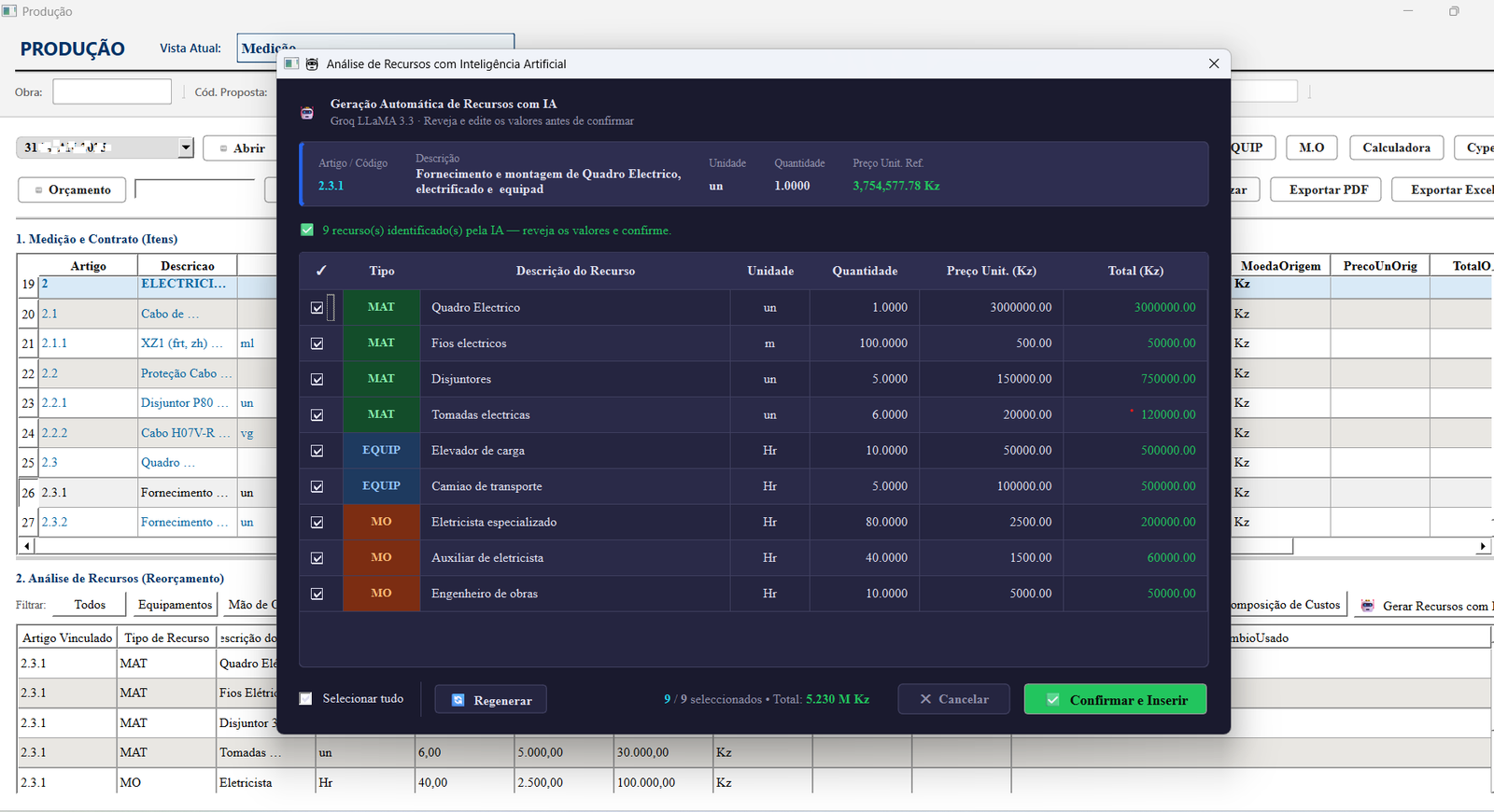The height and width of the screenshot is (812, 1494).
Task: Uncheck the Quadro Electrico resource row
Action: (x=317, y=308)
